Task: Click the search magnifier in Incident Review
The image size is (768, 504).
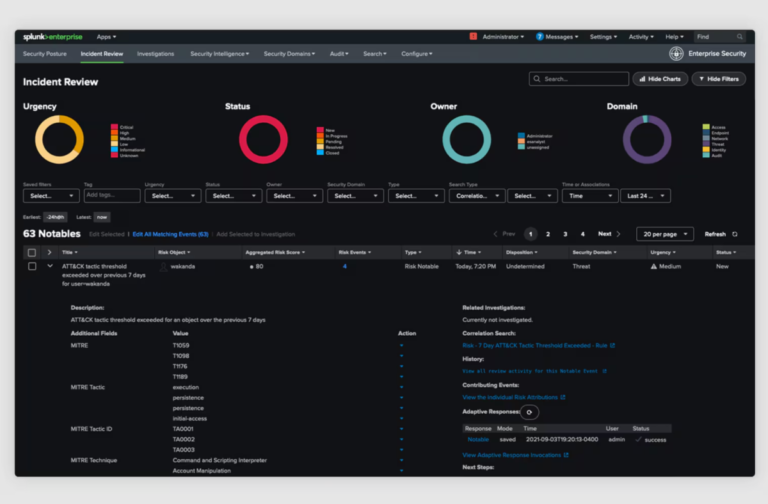Action: click(537, 79)
